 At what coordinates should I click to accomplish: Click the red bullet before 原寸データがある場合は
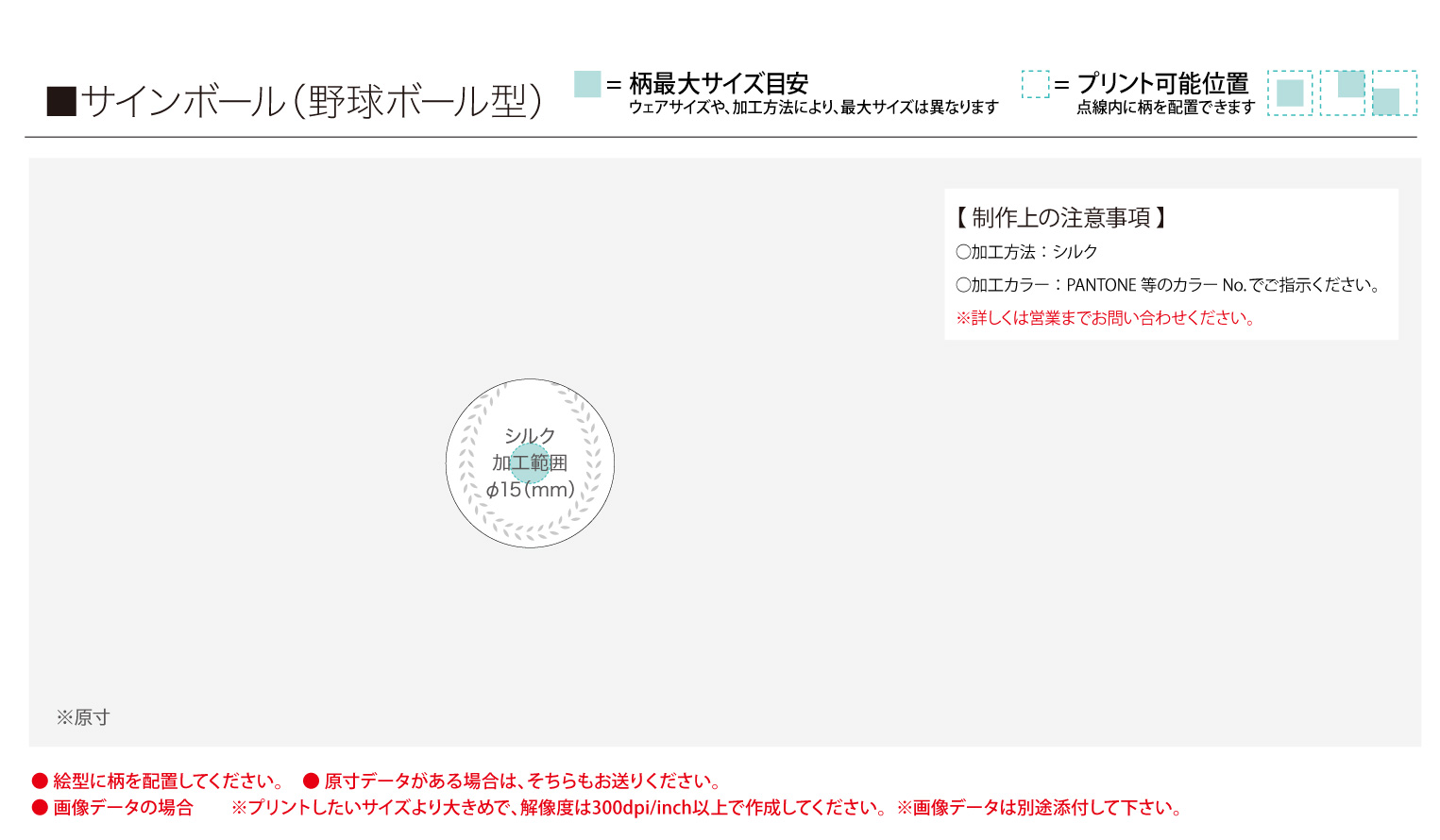click(311, 781)
